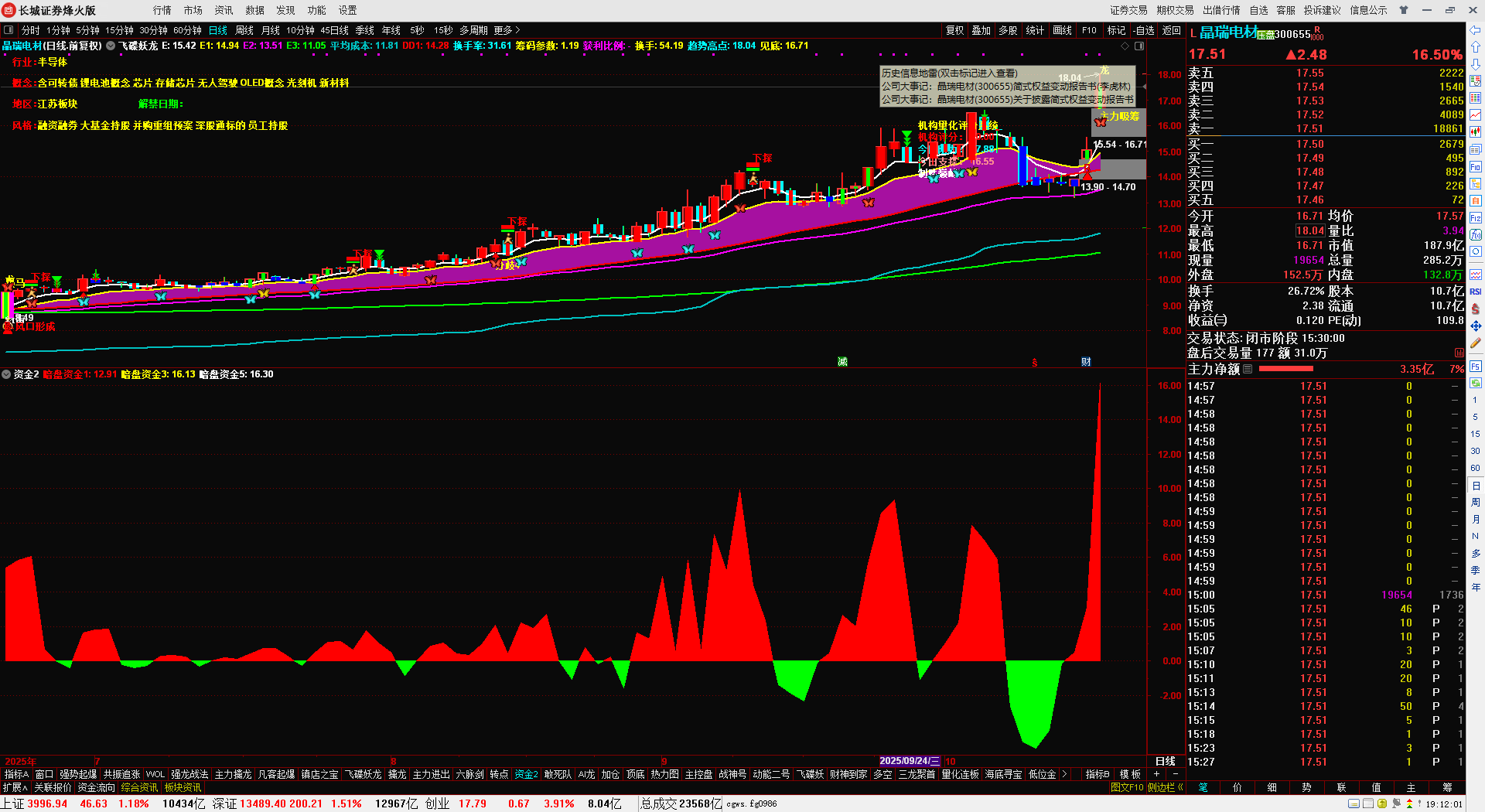Toggle the 资金2 indicator circle button
The height and width of the screenshot is (812, 1485).
click(x=6, y=374)
